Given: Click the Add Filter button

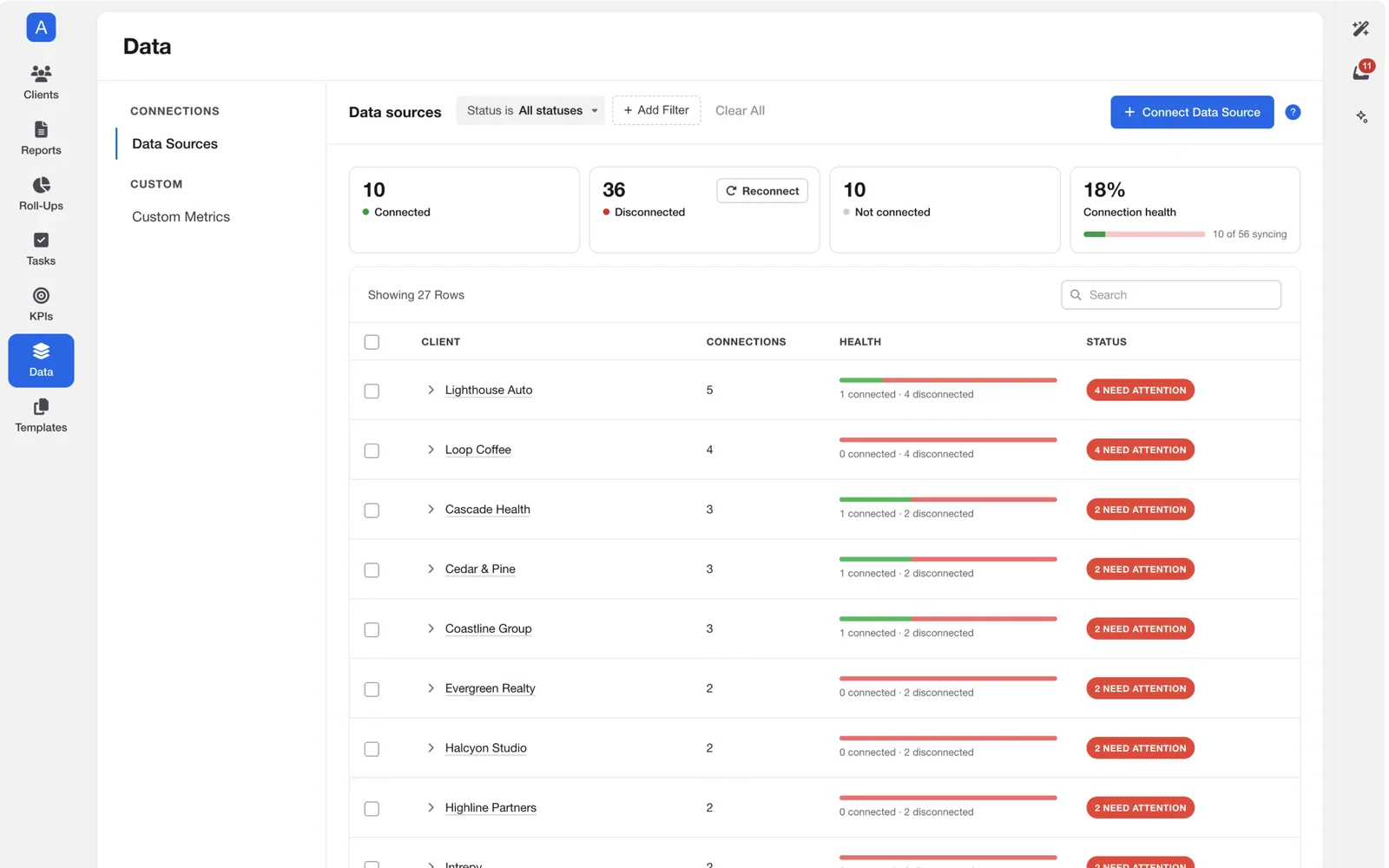Looking at the screenshot, I should coord(656,110).
